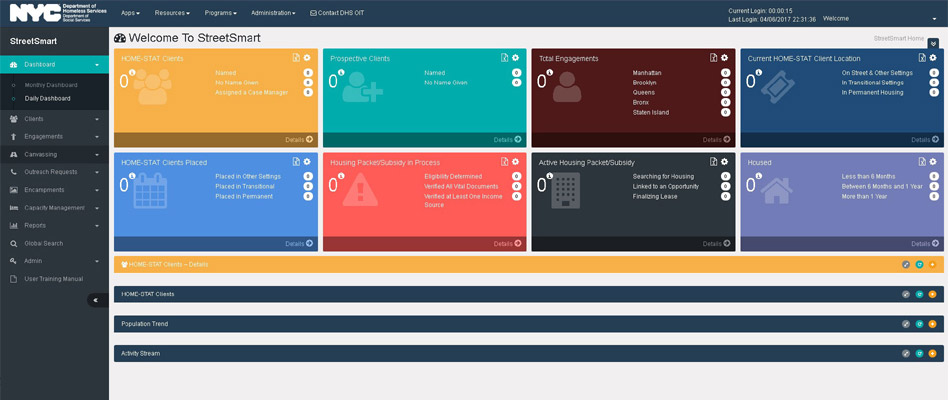Refresh the HOME-STAT Clients – Details panel
950x400 pixels.
(919, 264)
